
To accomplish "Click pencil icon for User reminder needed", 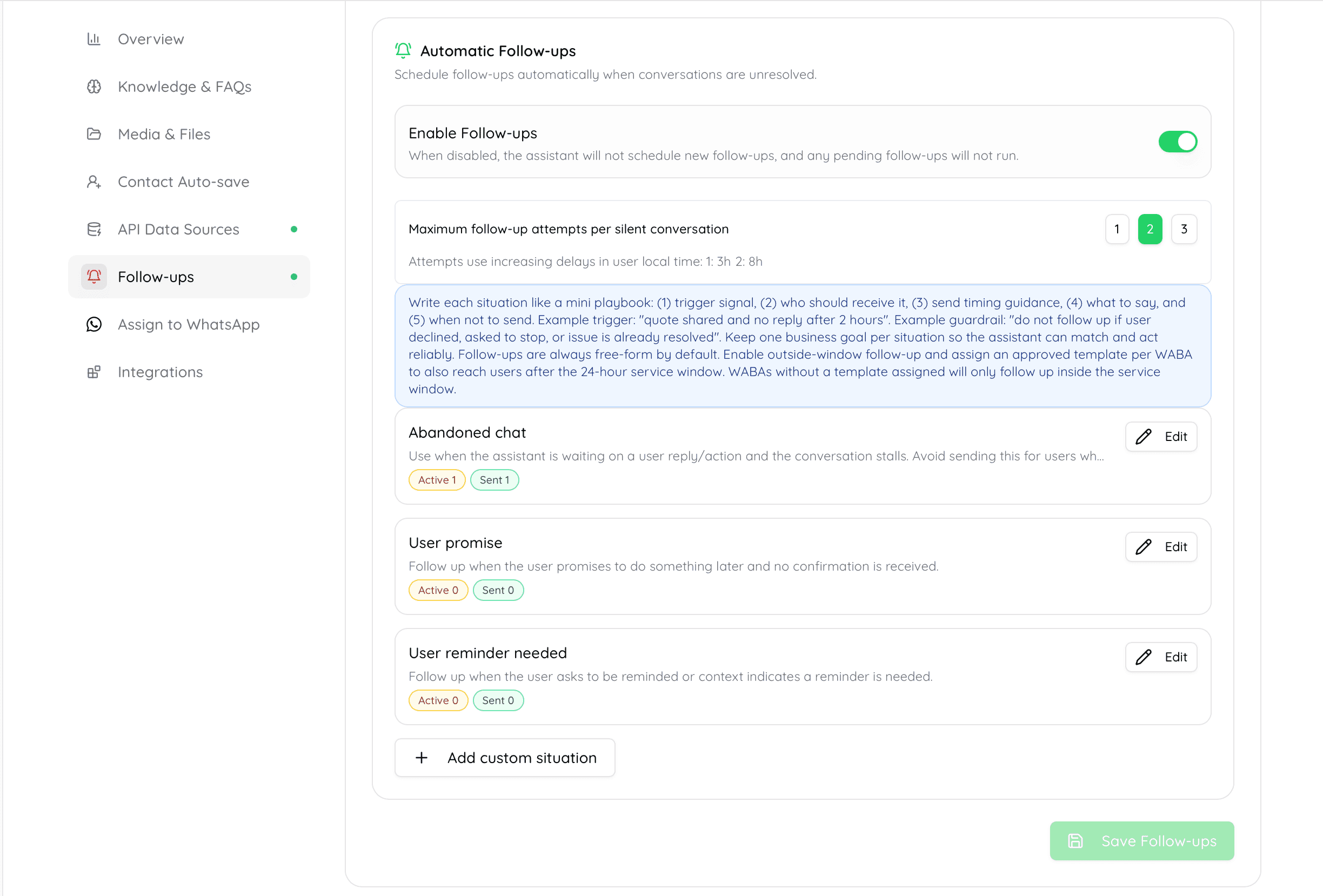I will 1143,658.
